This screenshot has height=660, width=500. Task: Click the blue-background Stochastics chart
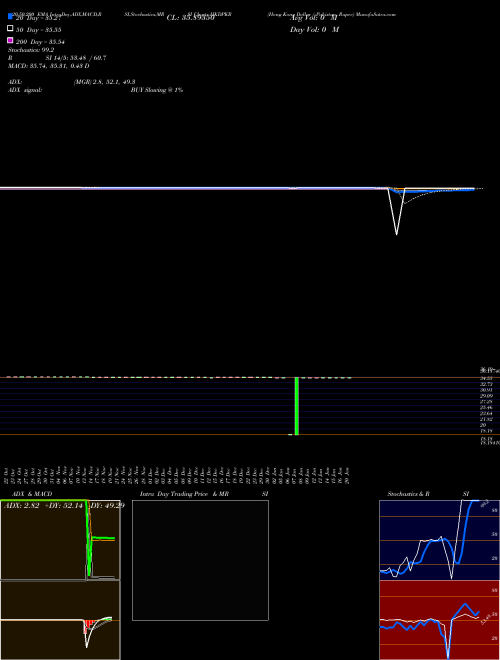coord(439,540)
